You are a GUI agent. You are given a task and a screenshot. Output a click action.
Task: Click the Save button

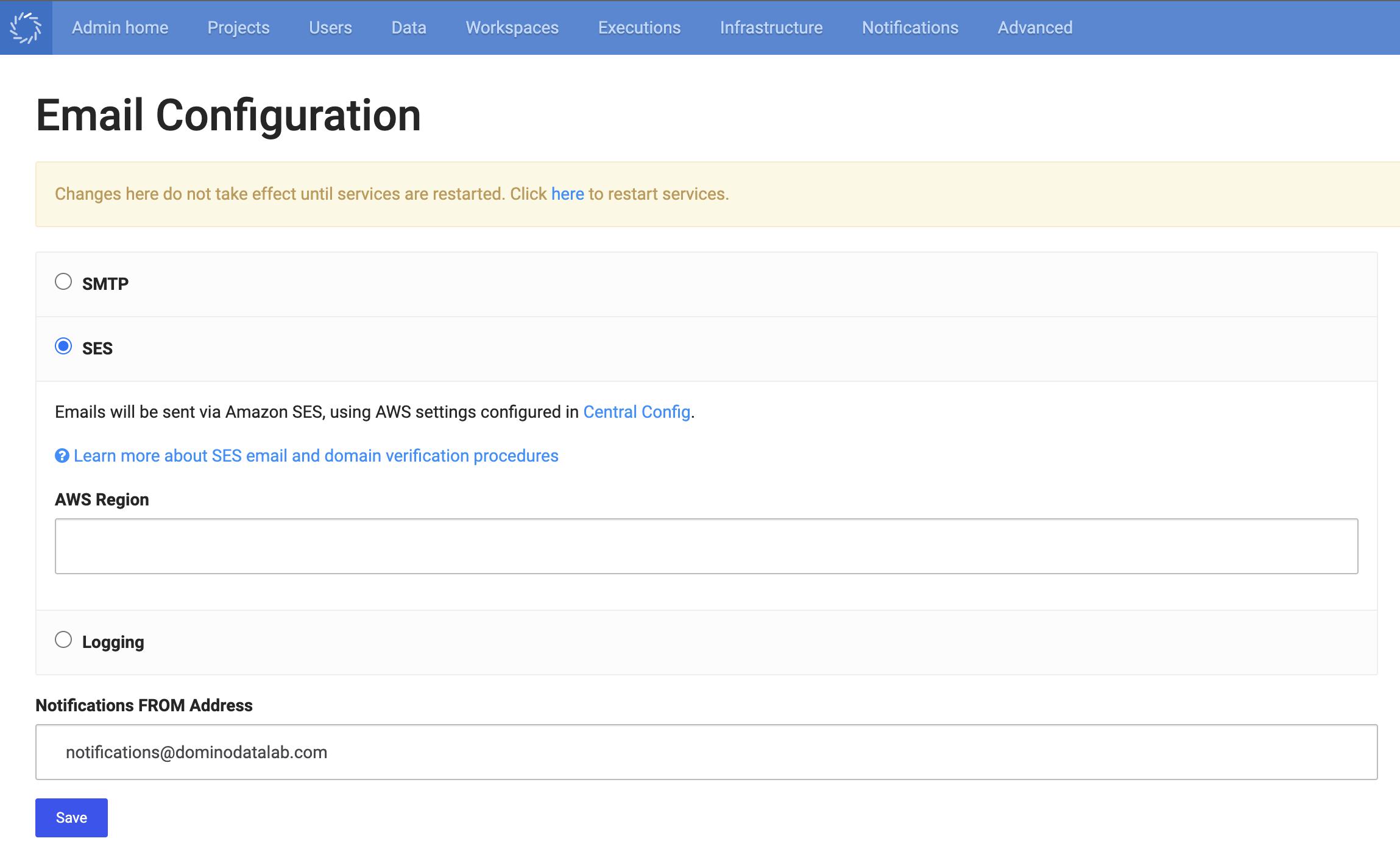(71, 818)
